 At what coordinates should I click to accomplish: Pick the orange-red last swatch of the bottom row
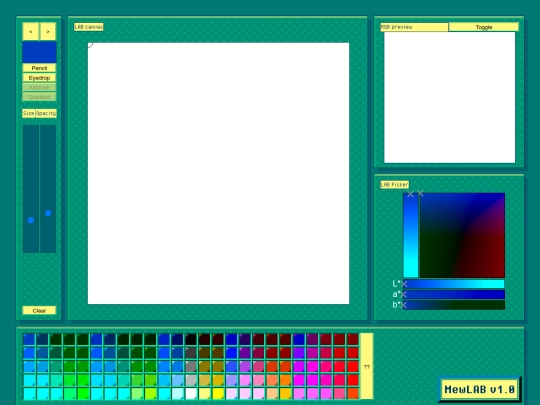[x=353, y=394]
